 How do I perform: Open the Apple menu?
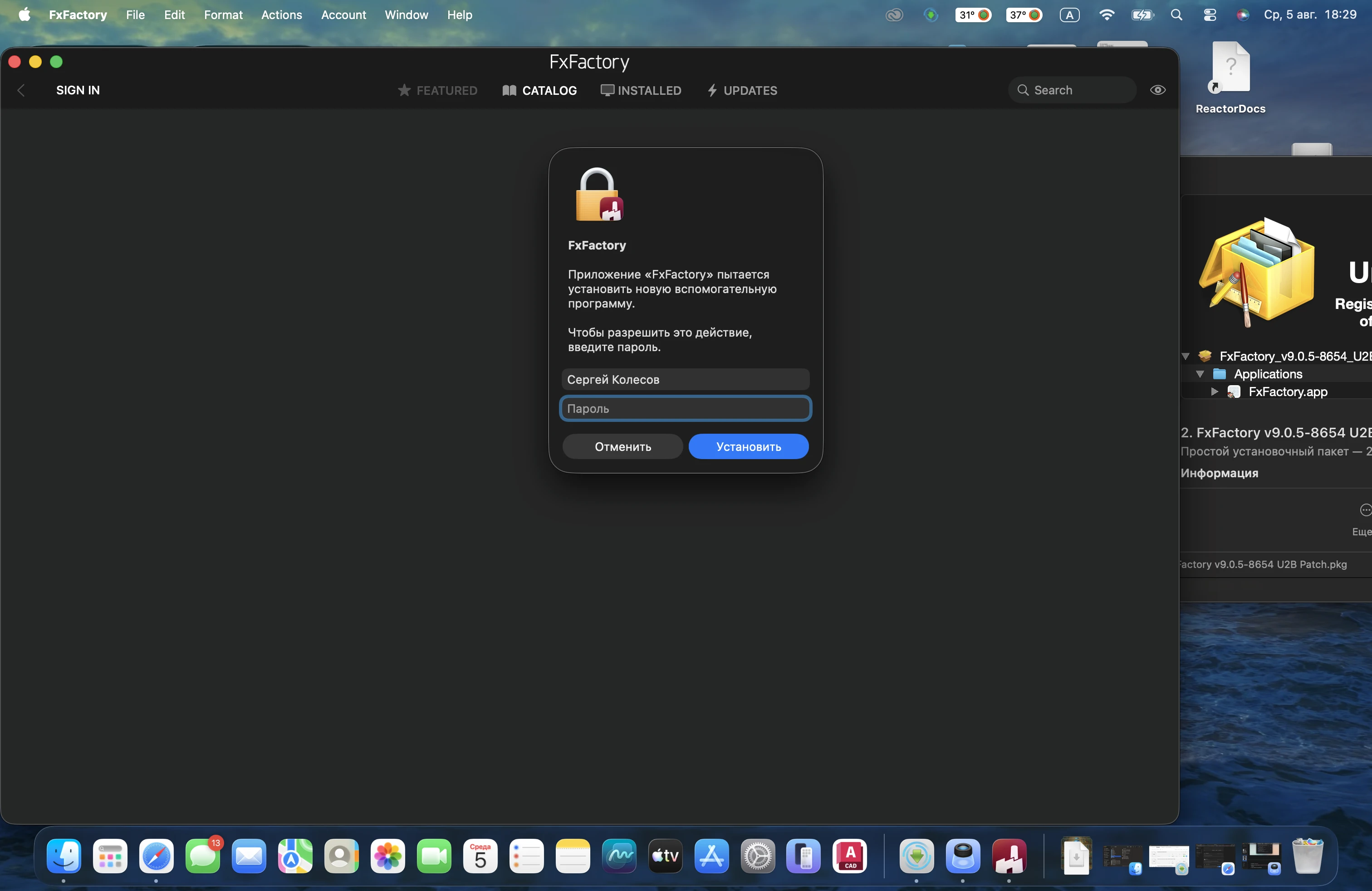coord(24,15)
